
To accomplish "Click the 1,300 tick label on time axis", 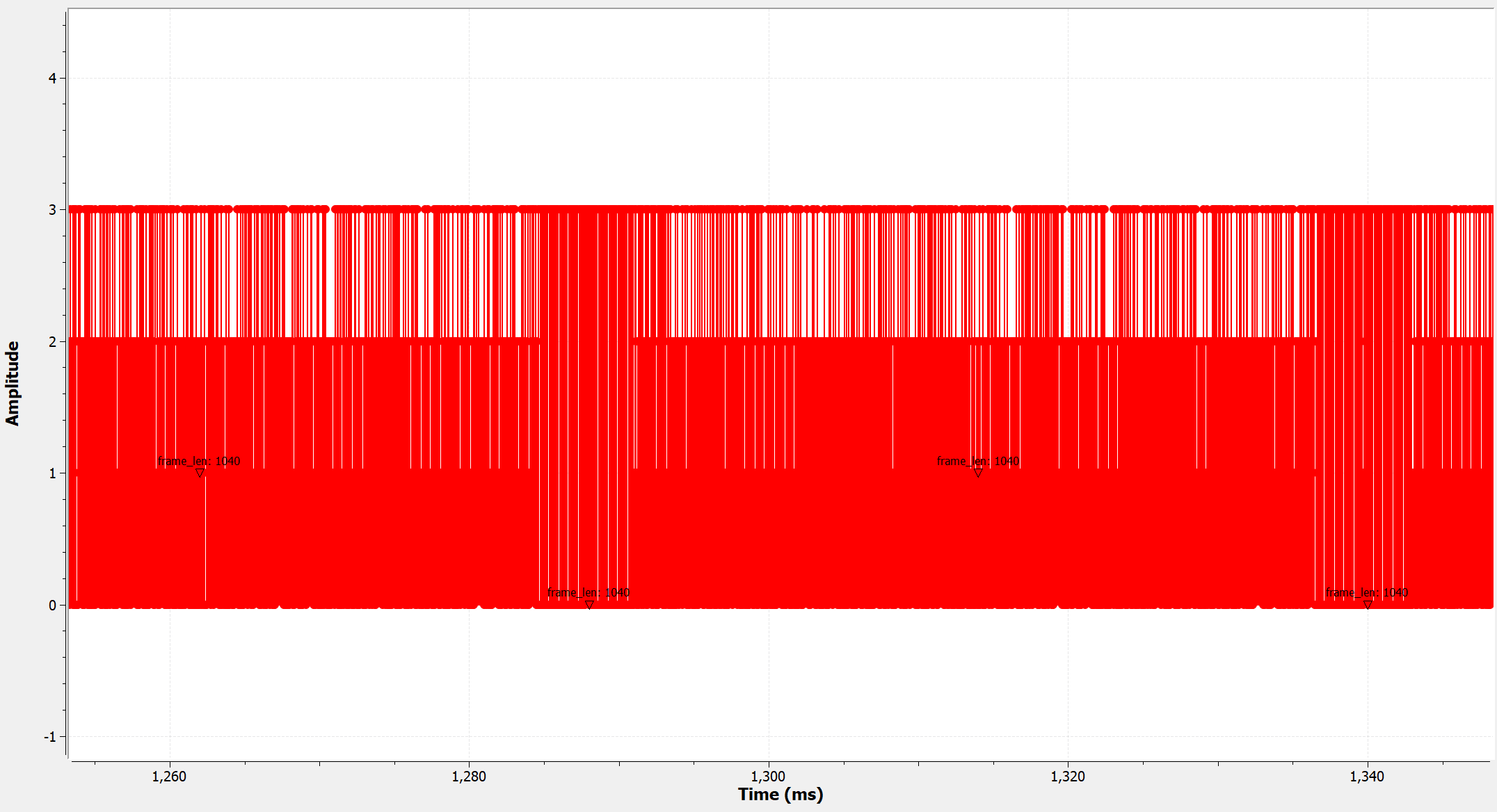I will [768, 777].
